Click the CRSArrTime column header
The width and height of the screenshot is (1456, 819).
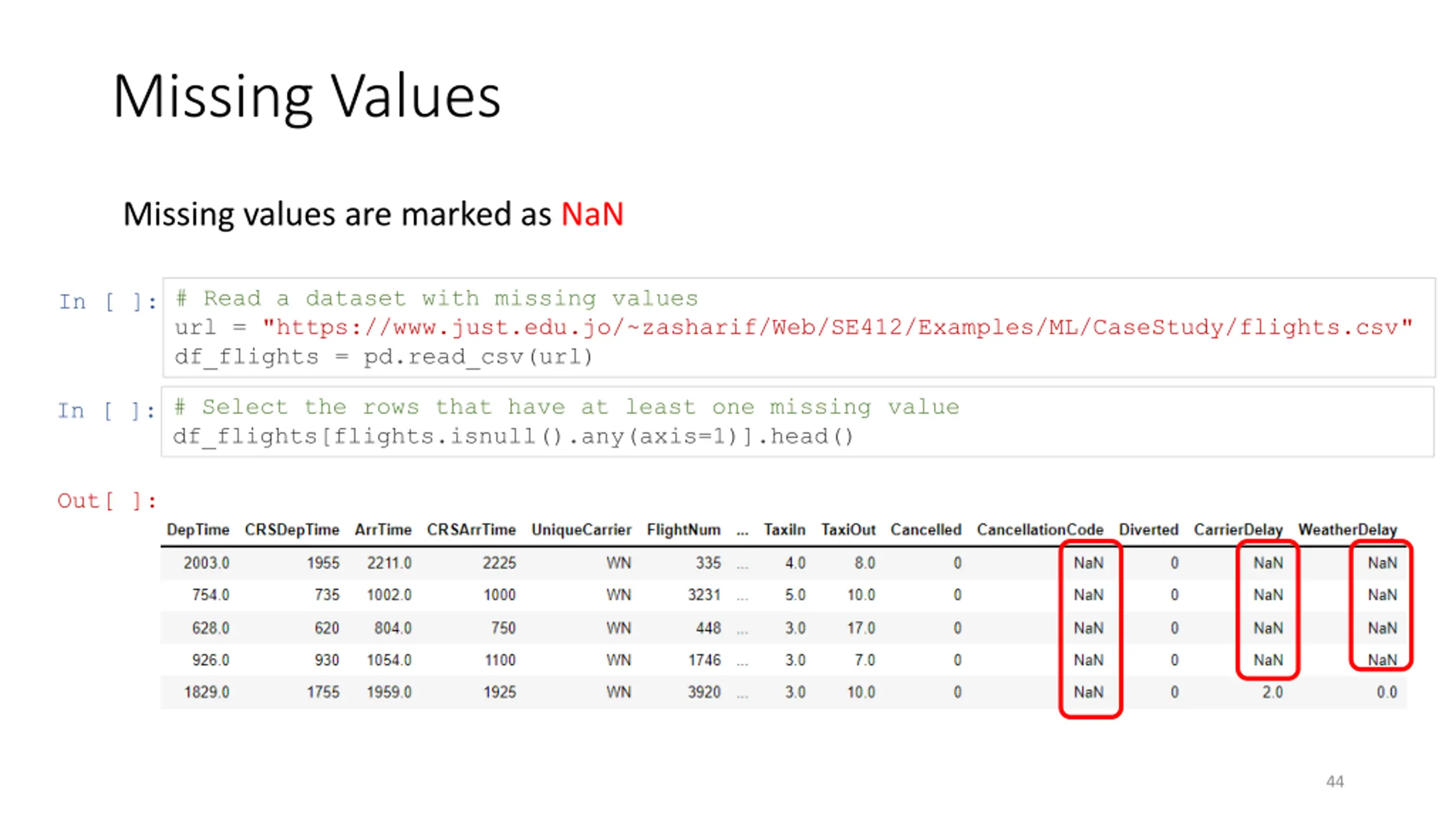pyautogui.click(x=471, y=530)
